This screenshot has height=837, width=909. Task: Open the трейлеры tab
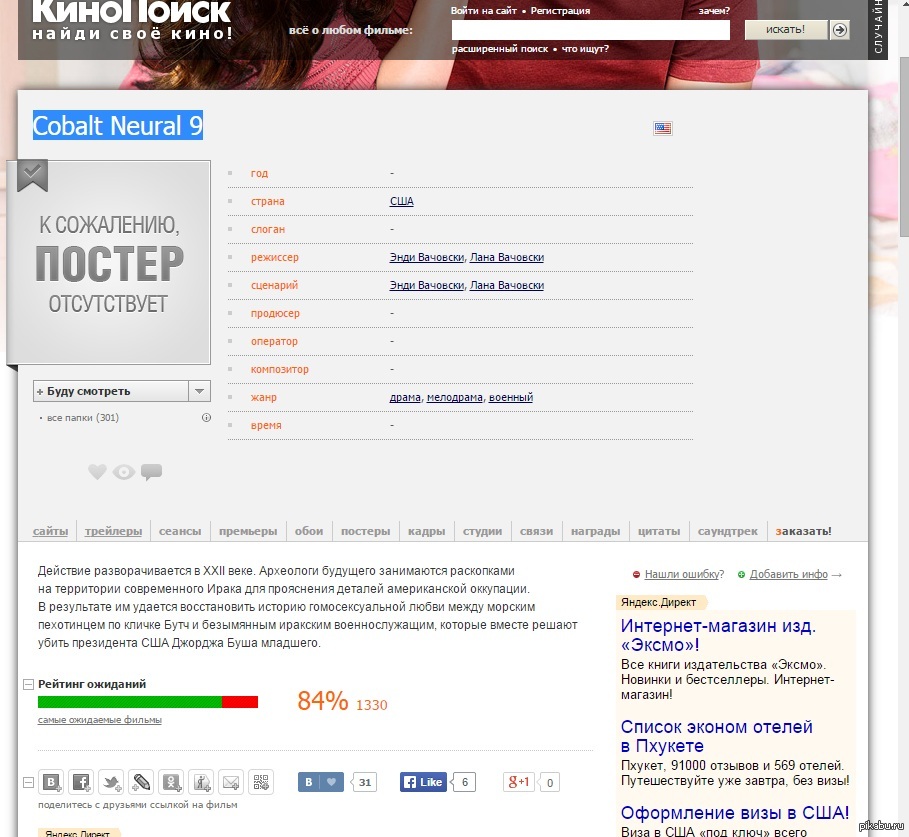113,531
